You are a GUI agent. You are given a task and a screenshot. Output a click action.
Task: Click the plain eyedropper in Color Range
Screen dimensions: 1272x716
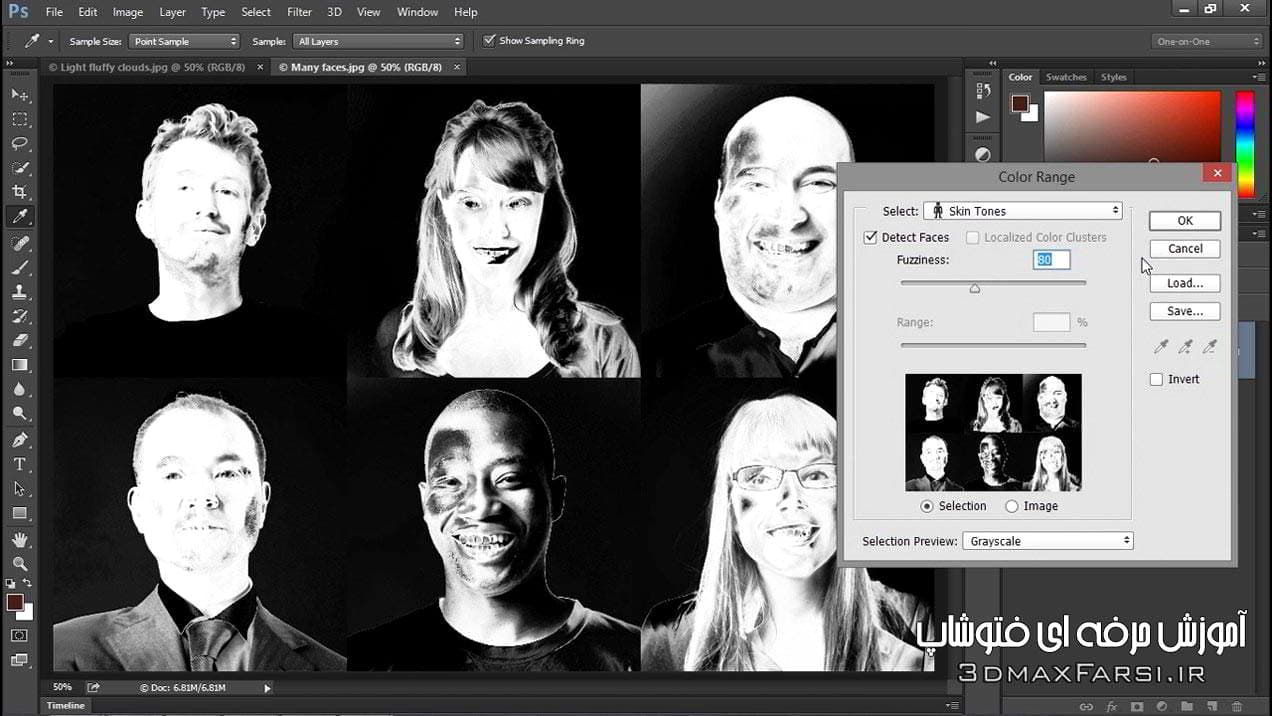pos(1161,347)
